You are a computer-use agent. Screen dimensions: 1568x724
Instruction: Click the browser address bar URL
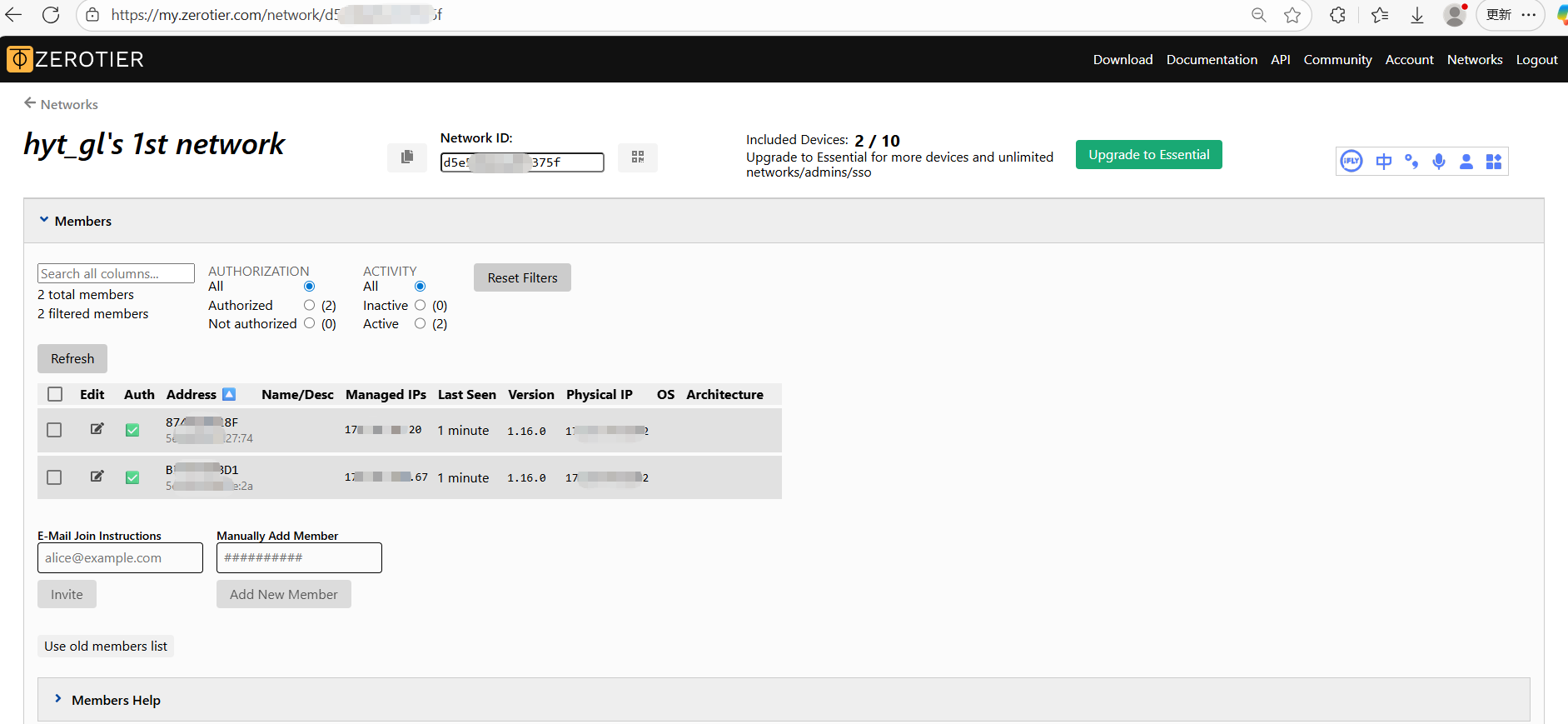click(x=276, y=15)
